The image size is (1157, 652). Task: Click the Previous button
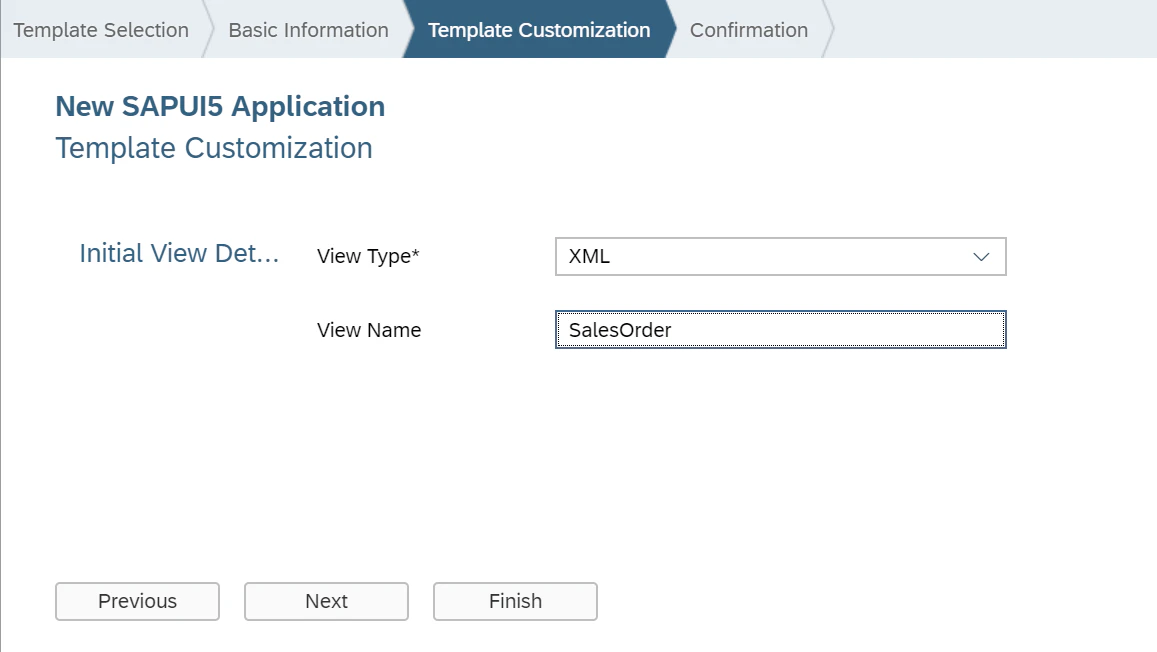coord(137,601)
